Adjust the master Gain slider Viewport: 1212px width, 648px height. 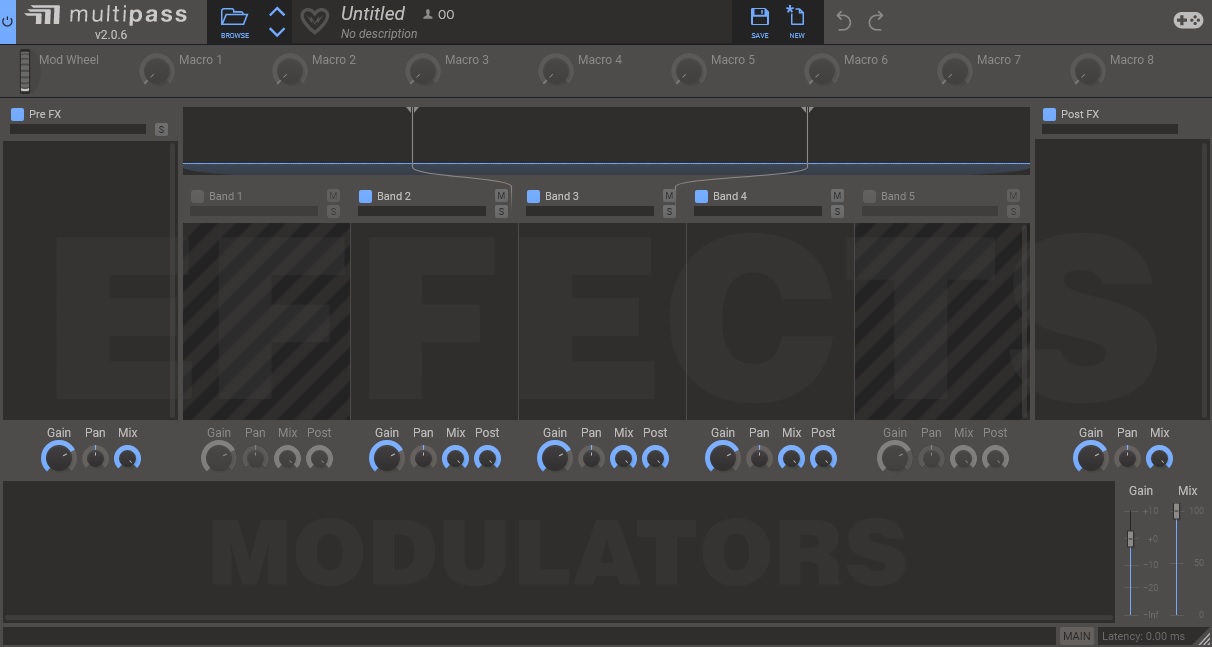click(x=1131, y=540)
